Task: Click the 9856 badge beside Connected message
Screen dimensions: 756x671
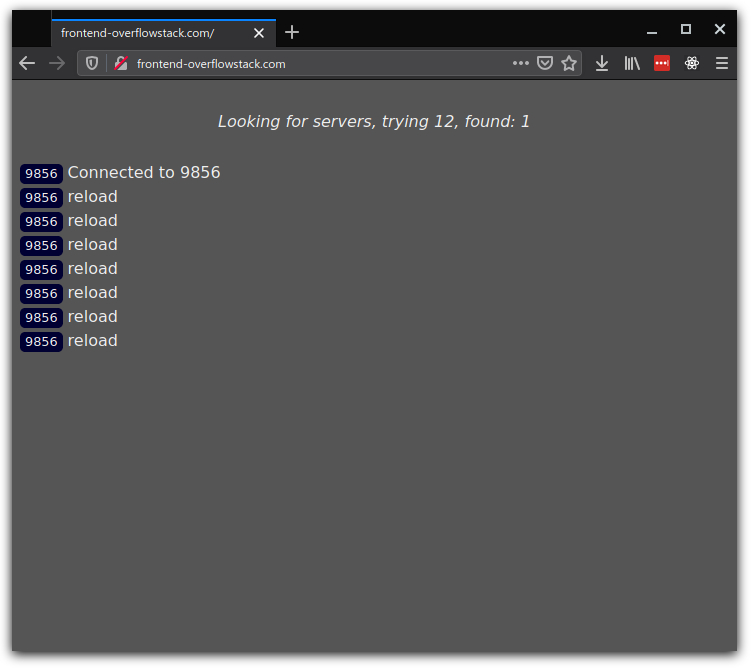Action: coord(41,174)
